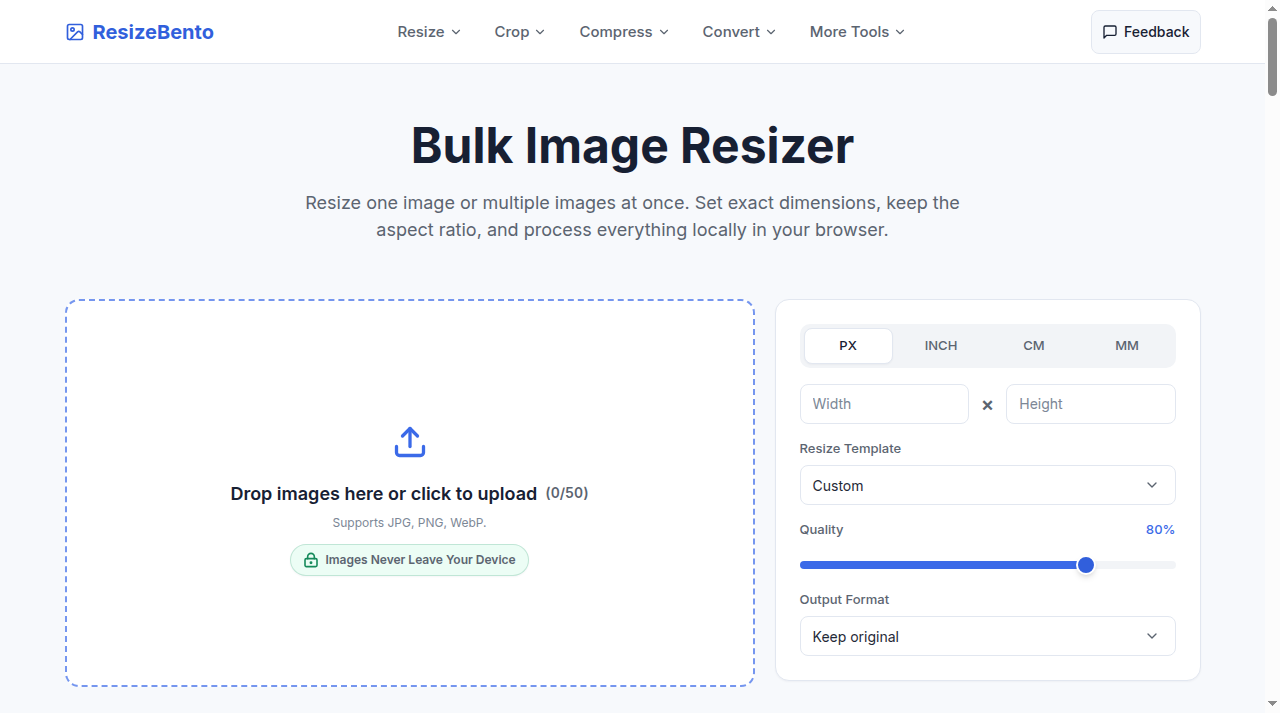This screenshot has height=713, width=1280.
Task: Click the 80% quality value
Action: pos(1160,530)
